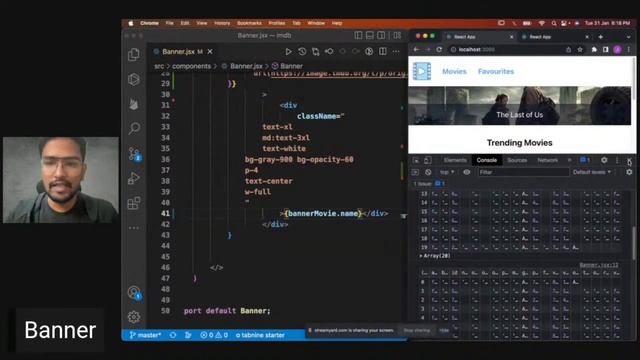The width and height of the screenshot is (640, 360).
Task: Bookmark this page with the star icon
Action: [580, 49]
